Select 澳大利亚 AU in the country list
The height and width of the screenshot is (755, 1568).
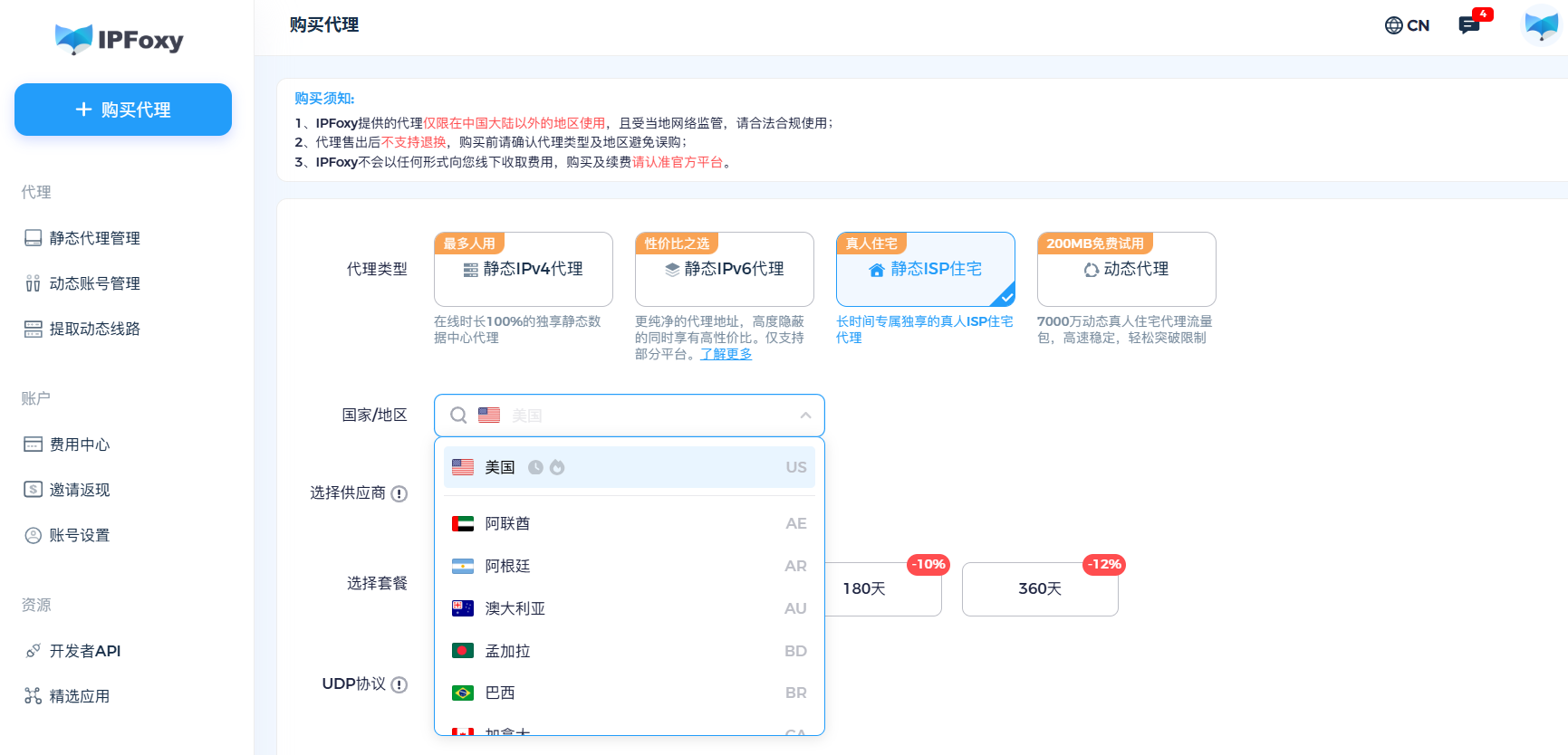tap(630, 608)
